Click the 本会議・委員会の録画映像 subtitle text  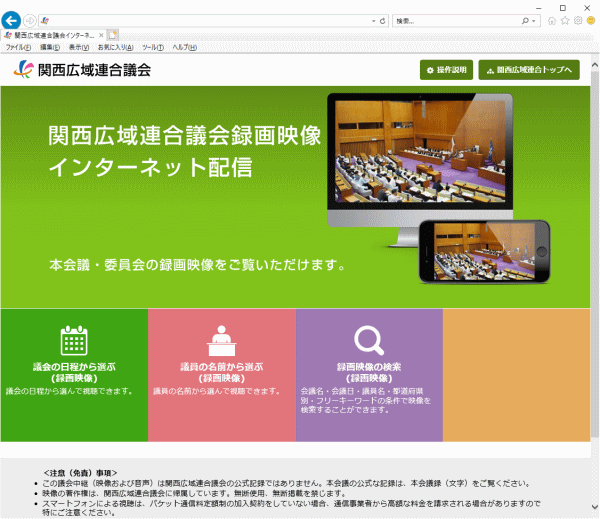197,265
